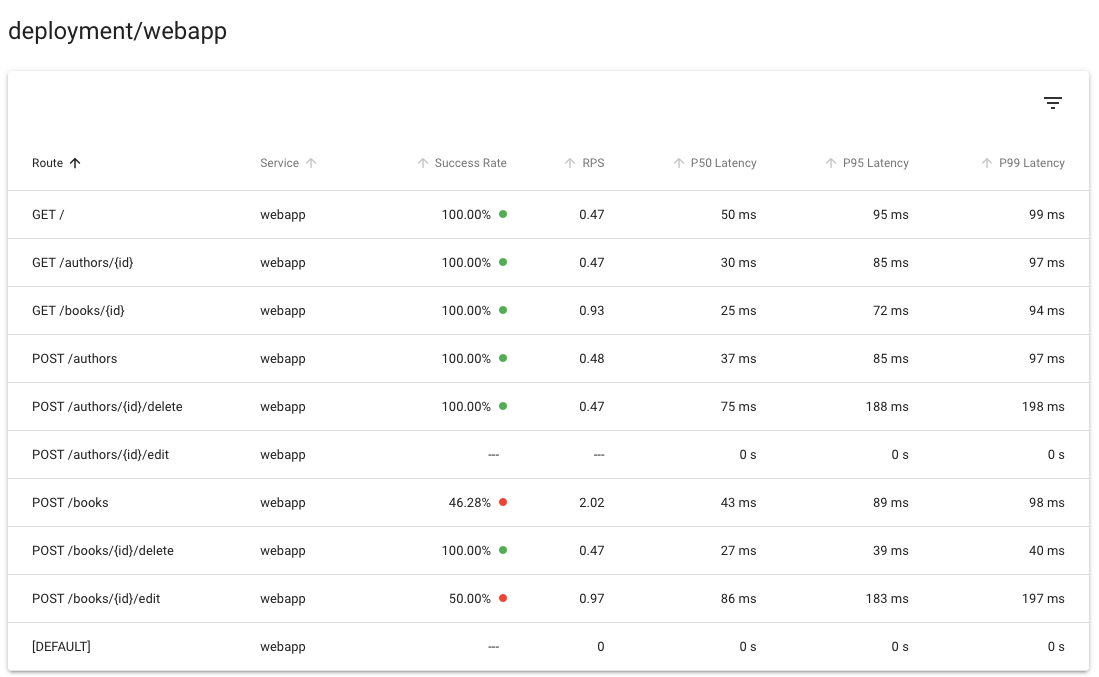Click the green status dot for GET /
1099x677 pixels.
tap(503, 214)
